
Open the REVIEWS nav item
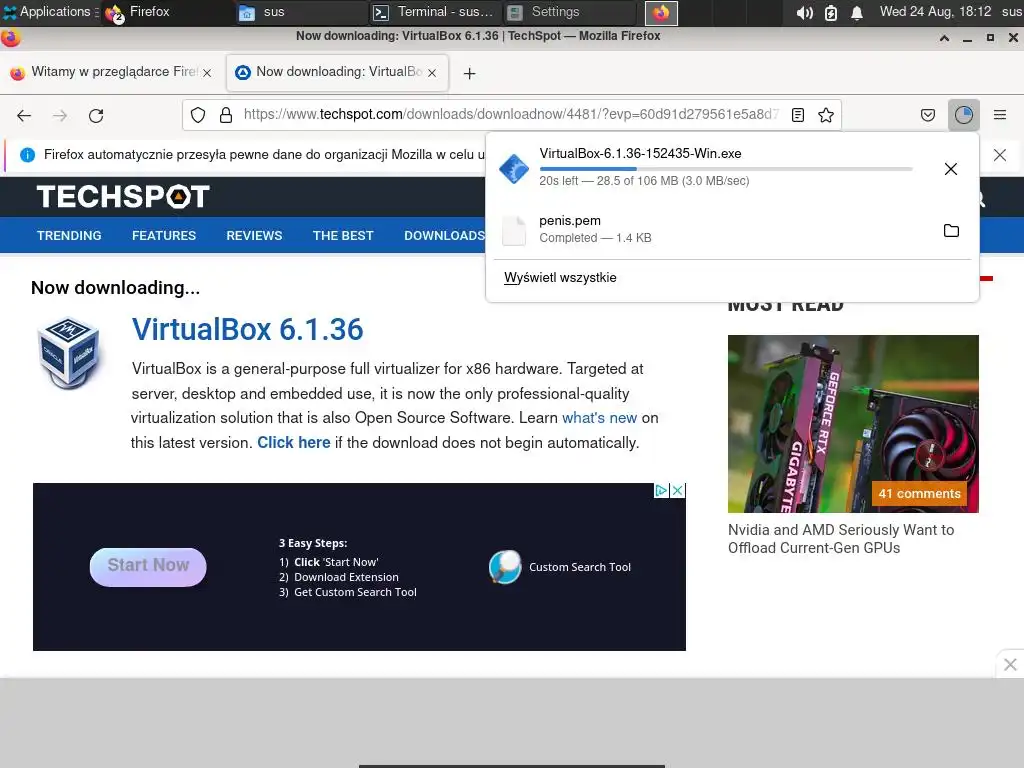pyautogui.click(x=254, y=236)
